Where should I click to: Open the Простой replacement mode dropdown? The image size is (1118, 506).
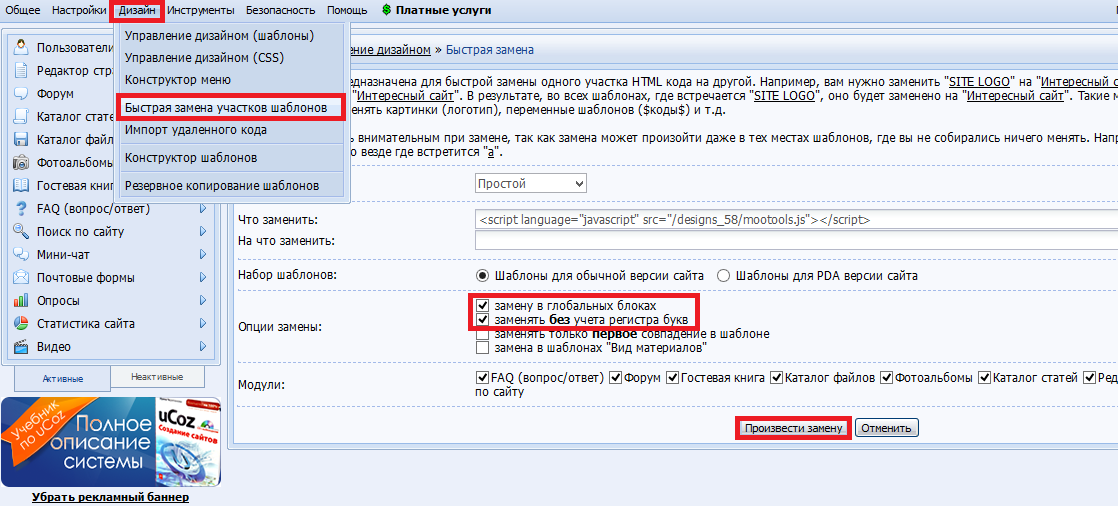click(x=530, y=183)
